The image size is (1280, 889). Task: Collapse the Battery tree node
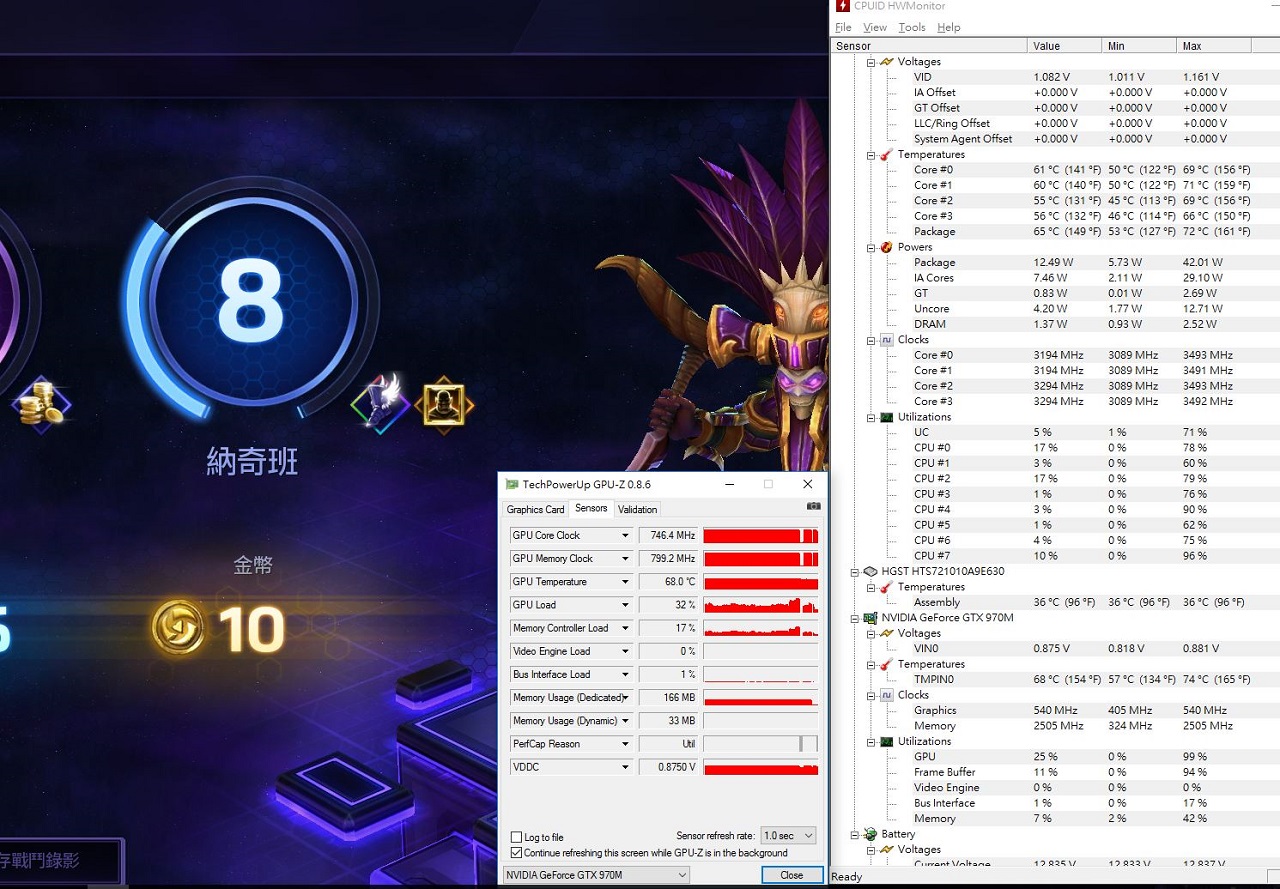pos(855,834)
